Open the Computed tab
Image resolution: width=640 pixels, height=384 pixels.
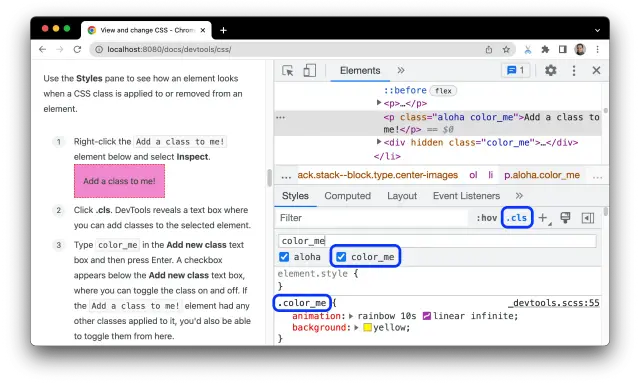(x=347, y=196)
